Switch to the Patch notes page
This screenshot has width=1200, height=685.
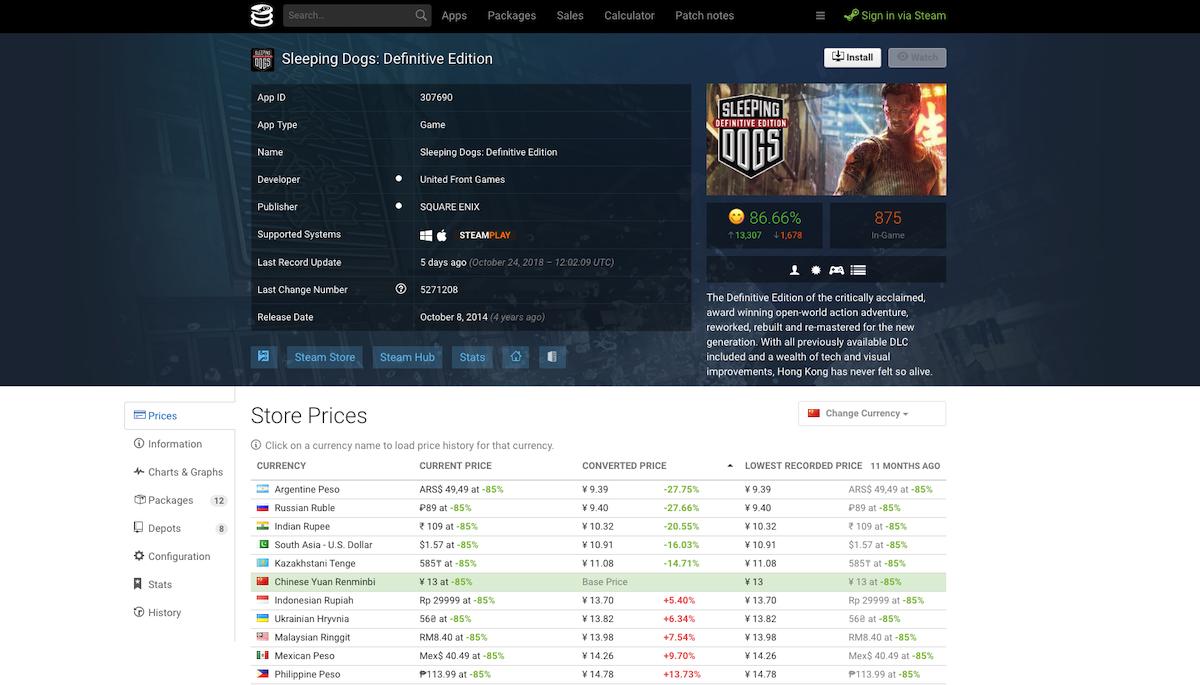704,15
